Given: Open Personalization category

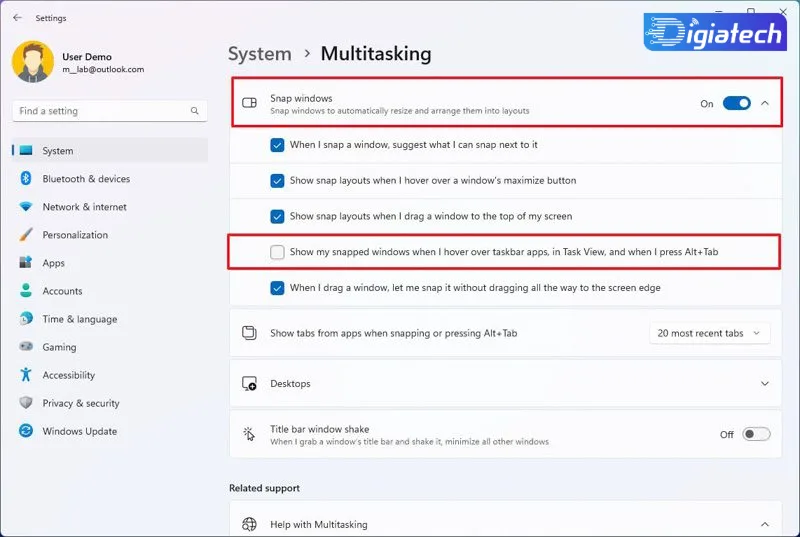Looking at the screenshot, I should (110, 235).
